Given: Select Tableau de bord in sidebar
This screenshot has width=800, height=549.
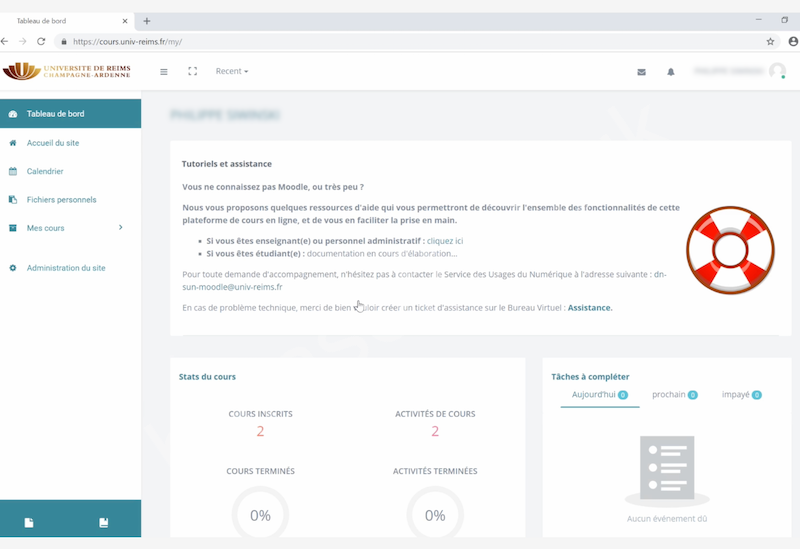Looking at the screenshot, I should tap(70, 113).
